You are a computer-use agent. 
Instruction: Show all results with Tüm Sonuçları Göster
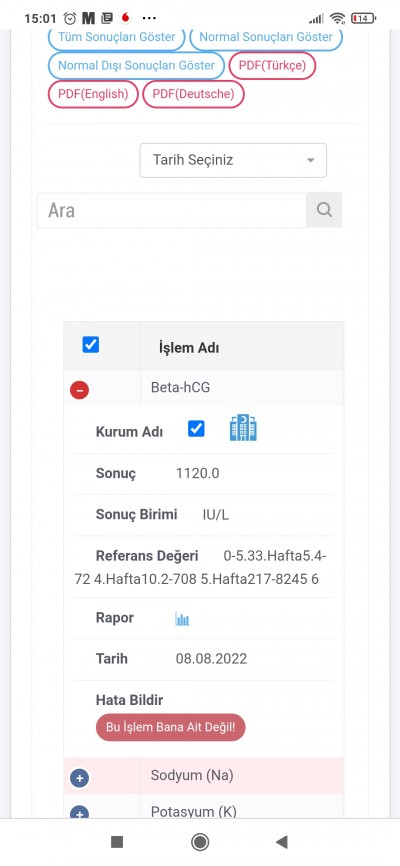pos(117,38)
